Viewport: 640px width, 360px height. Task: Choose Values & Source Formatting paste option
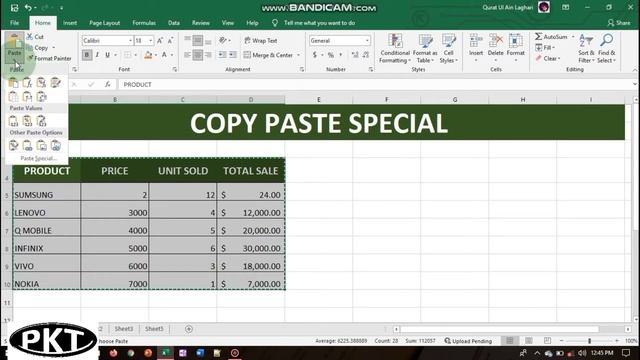(41, 121)
